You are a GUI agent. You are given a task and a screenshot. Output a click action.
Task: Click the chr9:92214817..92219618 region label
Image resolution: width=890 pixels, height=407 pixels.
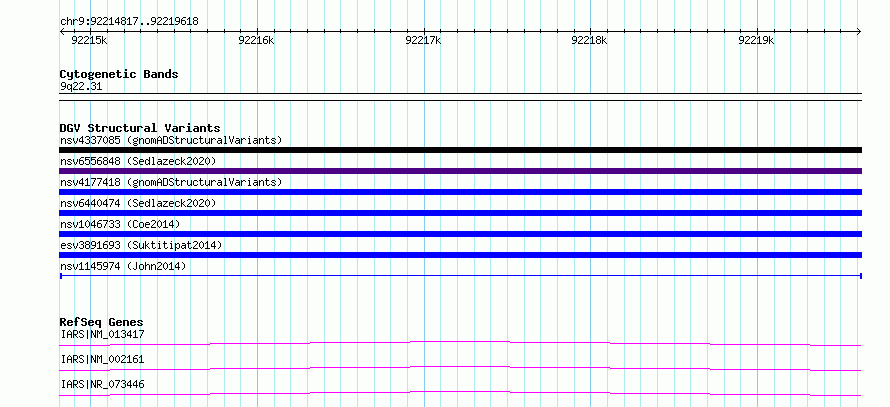point(129,22)
